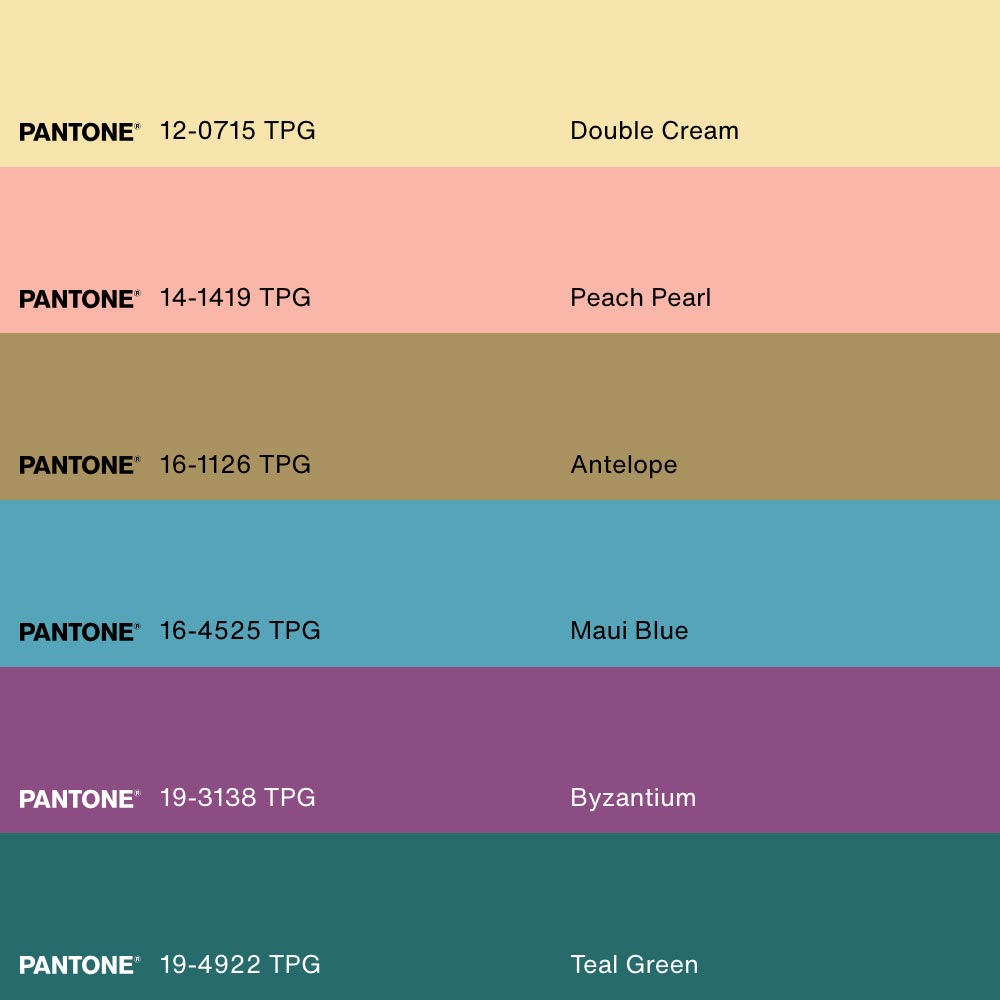Viewport: 1000px width, 1000px height.
Task: Select the color code 12-0715 TPG
Action: click(x=237, y=130)
